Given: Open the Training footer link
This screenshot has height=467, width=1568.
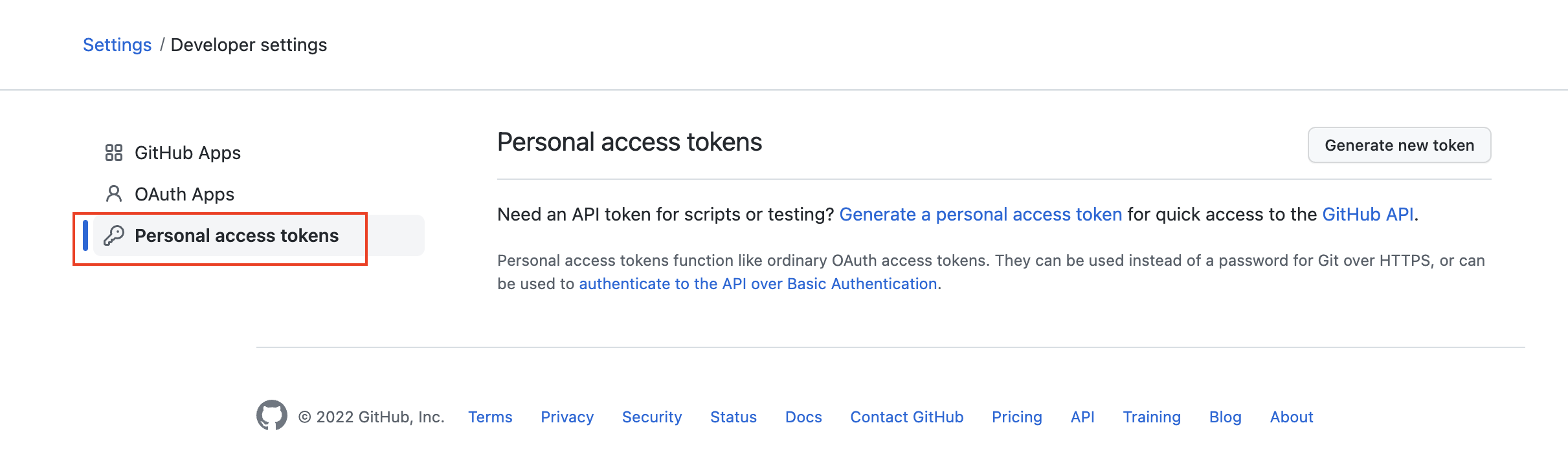Looking at the screenshot, I should [1152, 417].
